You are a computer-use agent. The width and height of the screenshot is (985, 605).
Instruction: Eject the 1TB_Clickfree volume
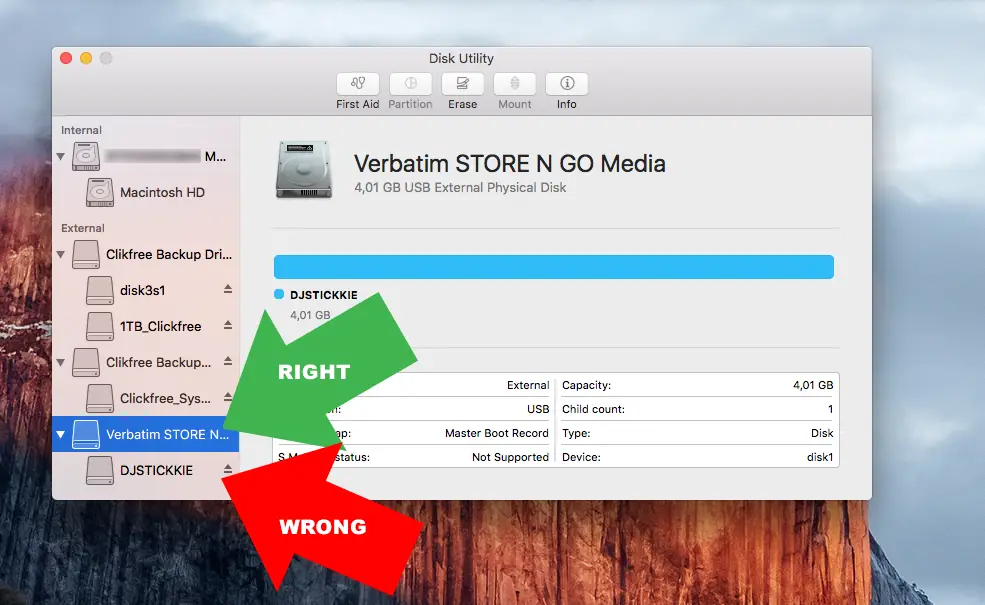click(228, 325)
